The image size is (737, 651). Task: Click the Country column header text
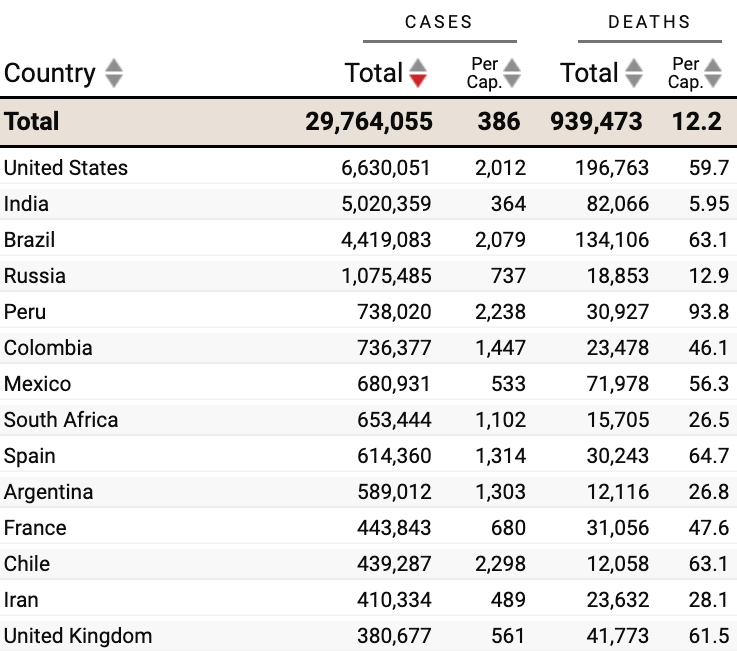click(50, 73)
